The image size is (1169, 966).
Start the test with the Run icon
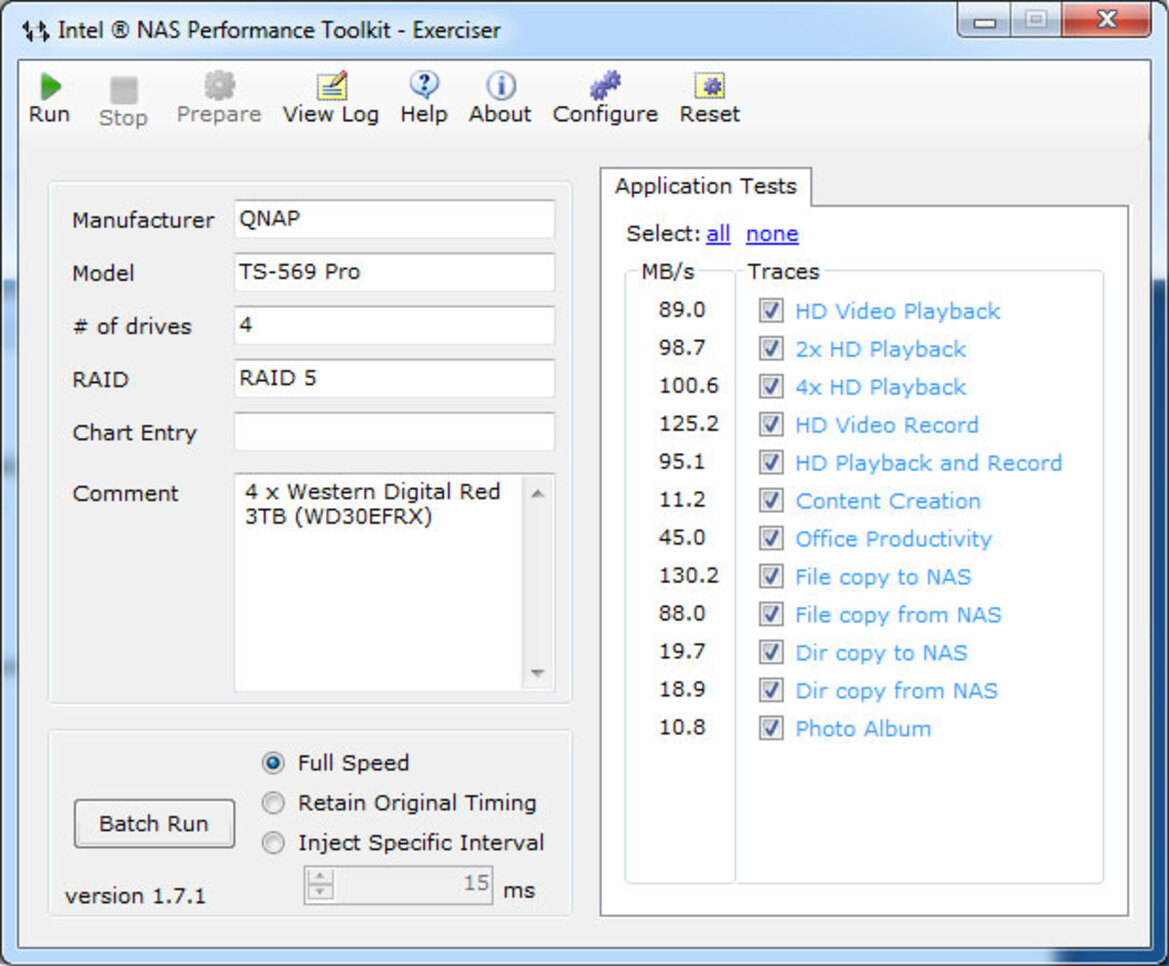(x=50, y=87)
